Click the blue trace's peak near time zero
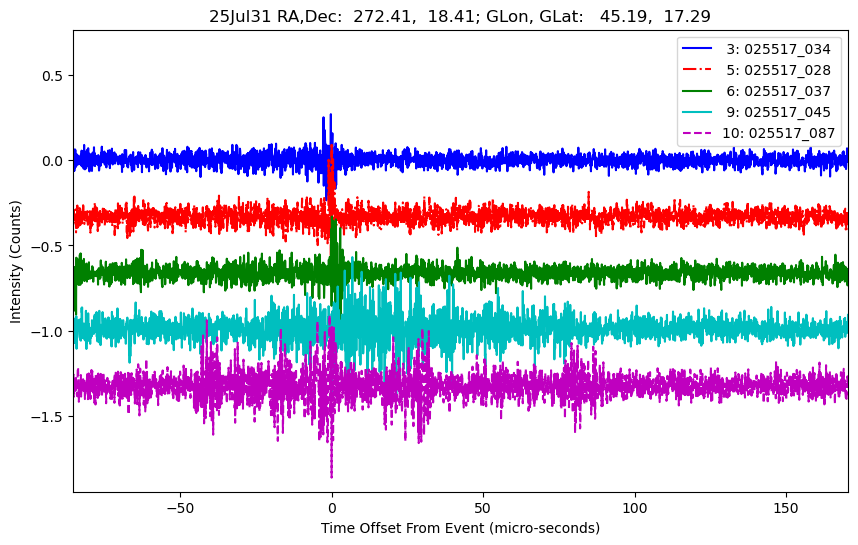This screenshot has height=545, width=858. [331, 116]
